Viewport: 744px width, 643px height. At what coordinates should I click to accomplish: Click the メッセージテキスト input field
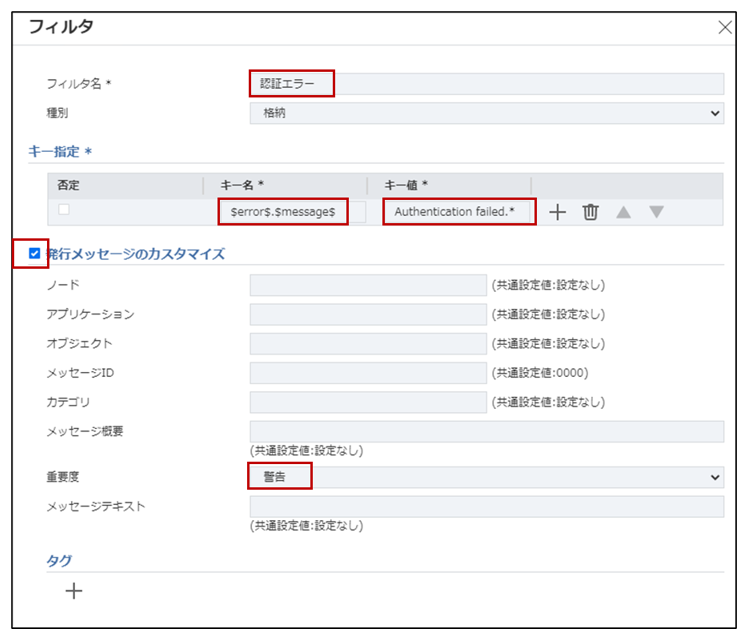point(486,506)
